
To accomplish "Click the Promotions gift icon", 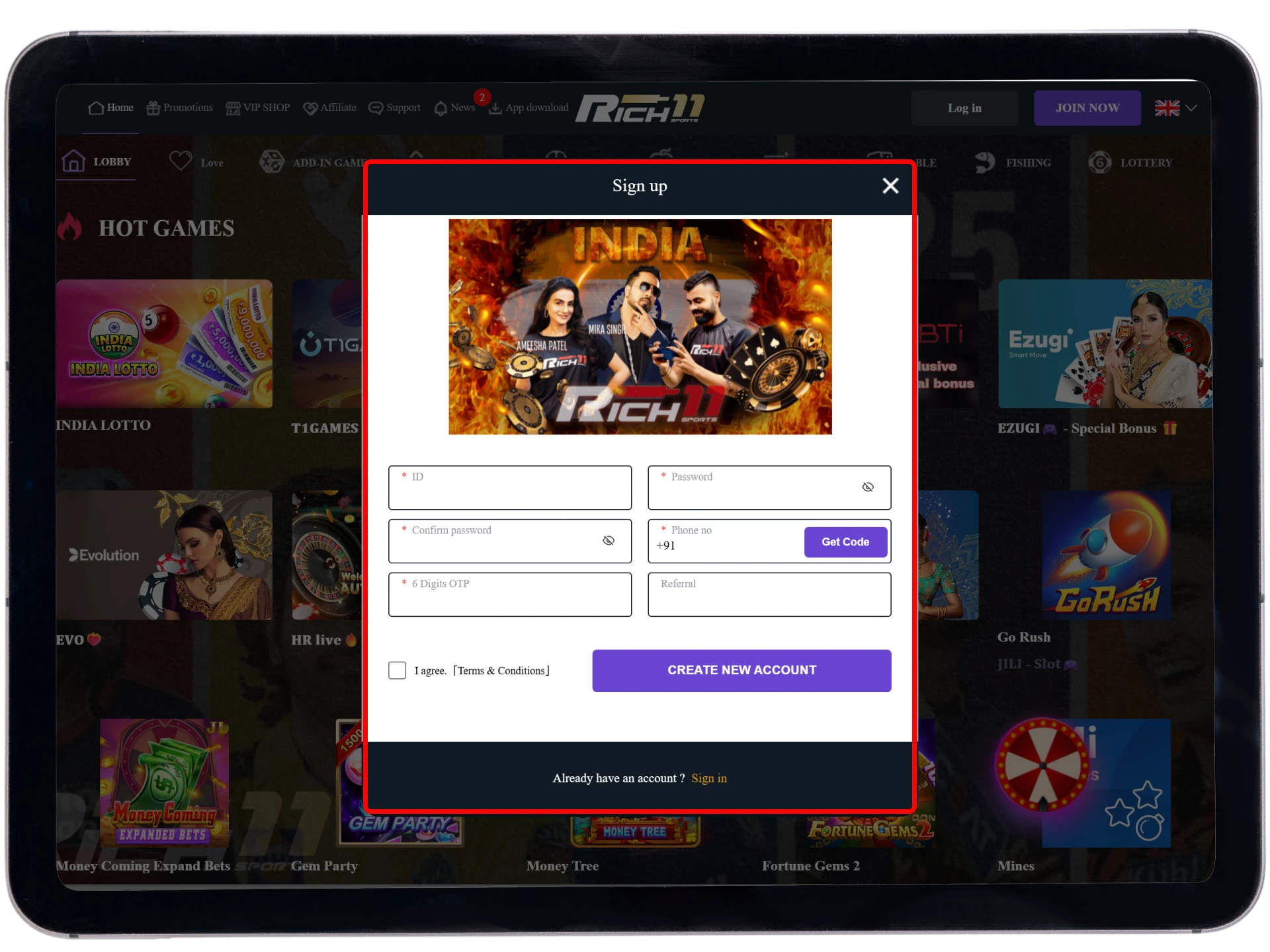I will 153,108.
